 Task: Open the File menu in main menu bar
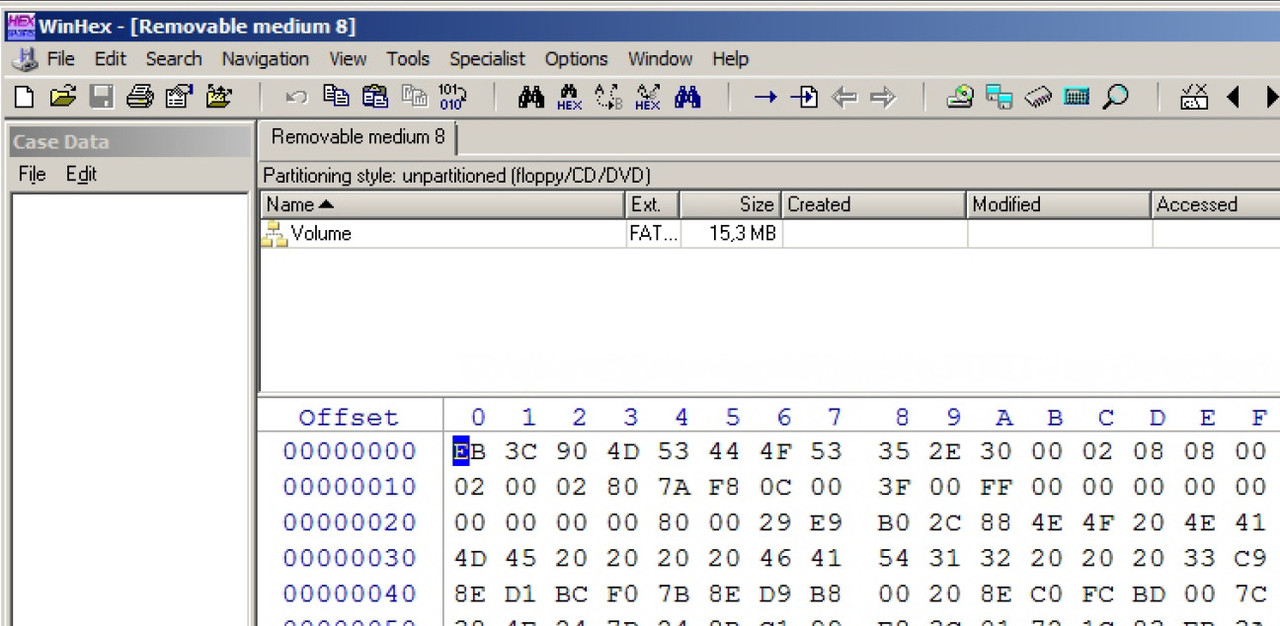[61, 59]
